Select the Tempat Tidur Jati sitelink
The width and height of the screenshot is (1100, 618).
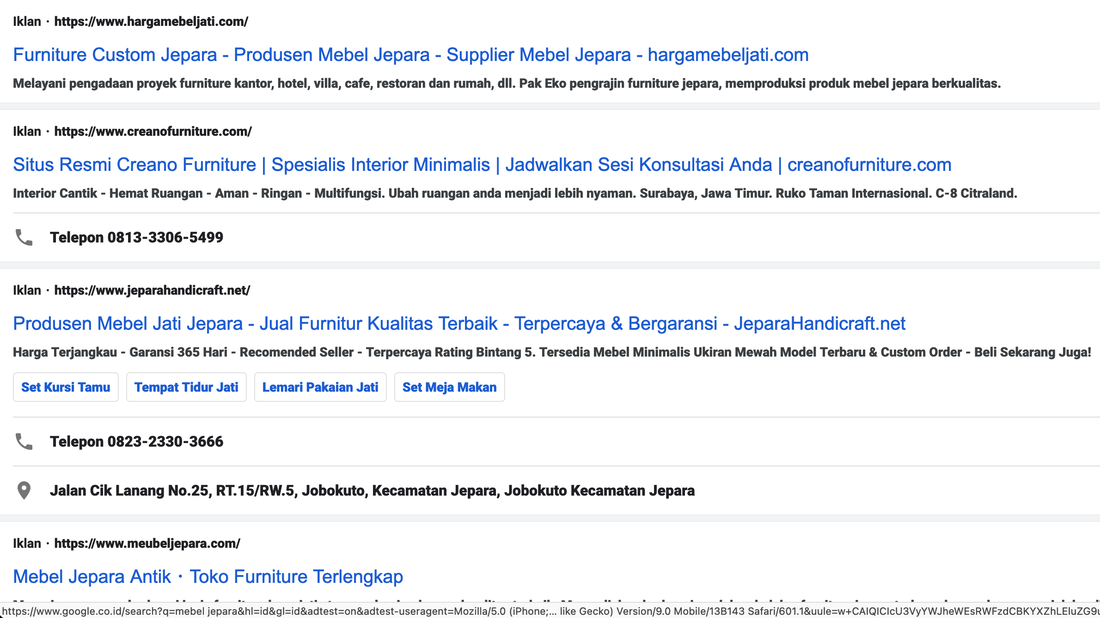186,387
